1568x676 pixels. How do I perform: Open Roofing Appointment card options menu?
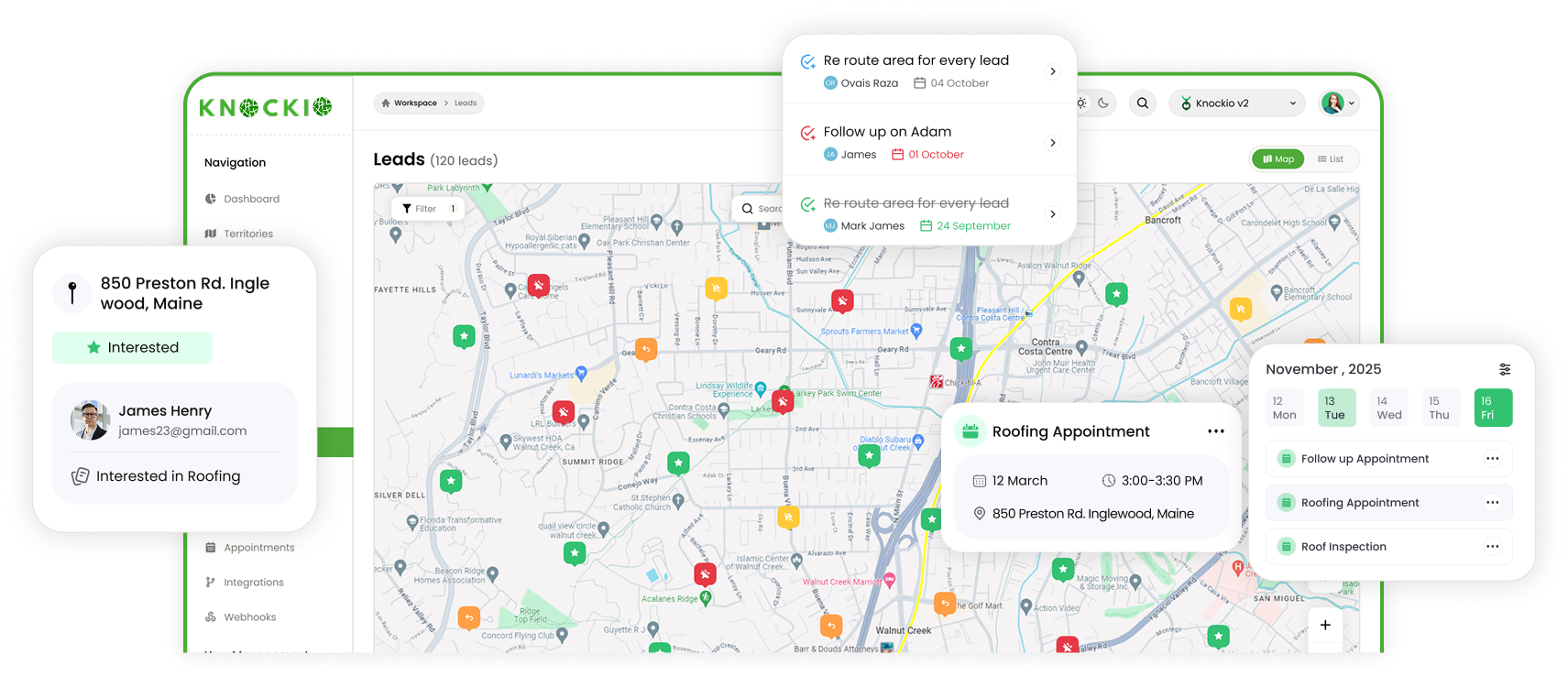[x=1215, y=431]
